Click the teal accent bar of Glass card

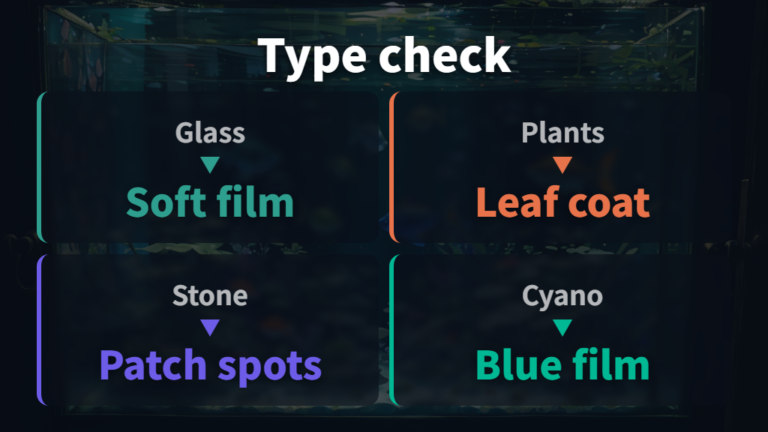pos(40,167)
